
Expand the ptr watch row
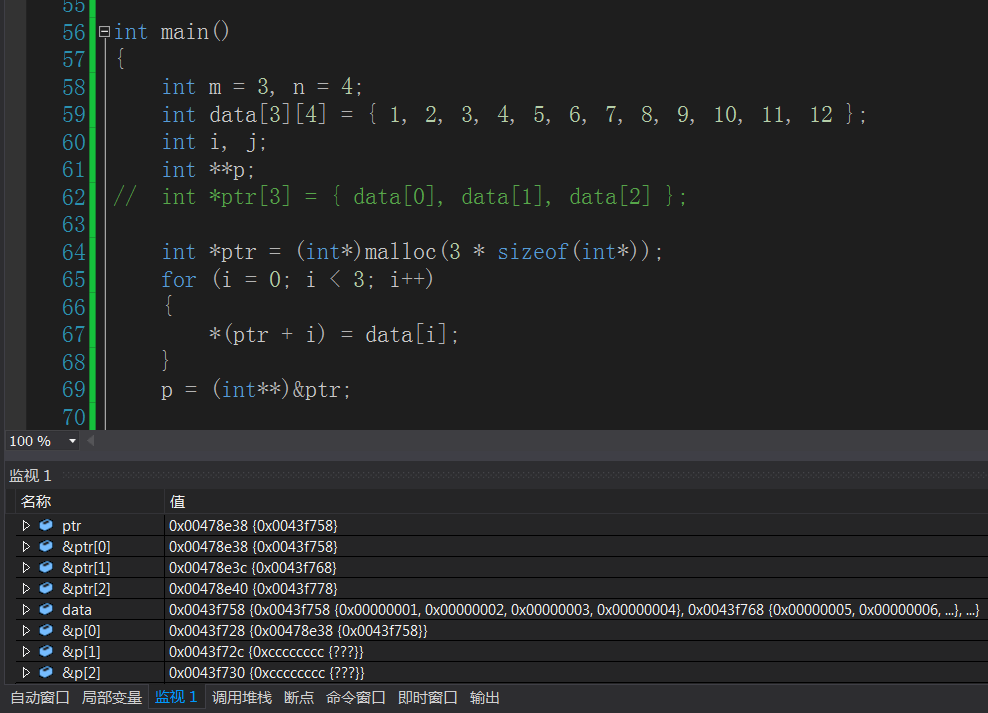click(26, 525)
